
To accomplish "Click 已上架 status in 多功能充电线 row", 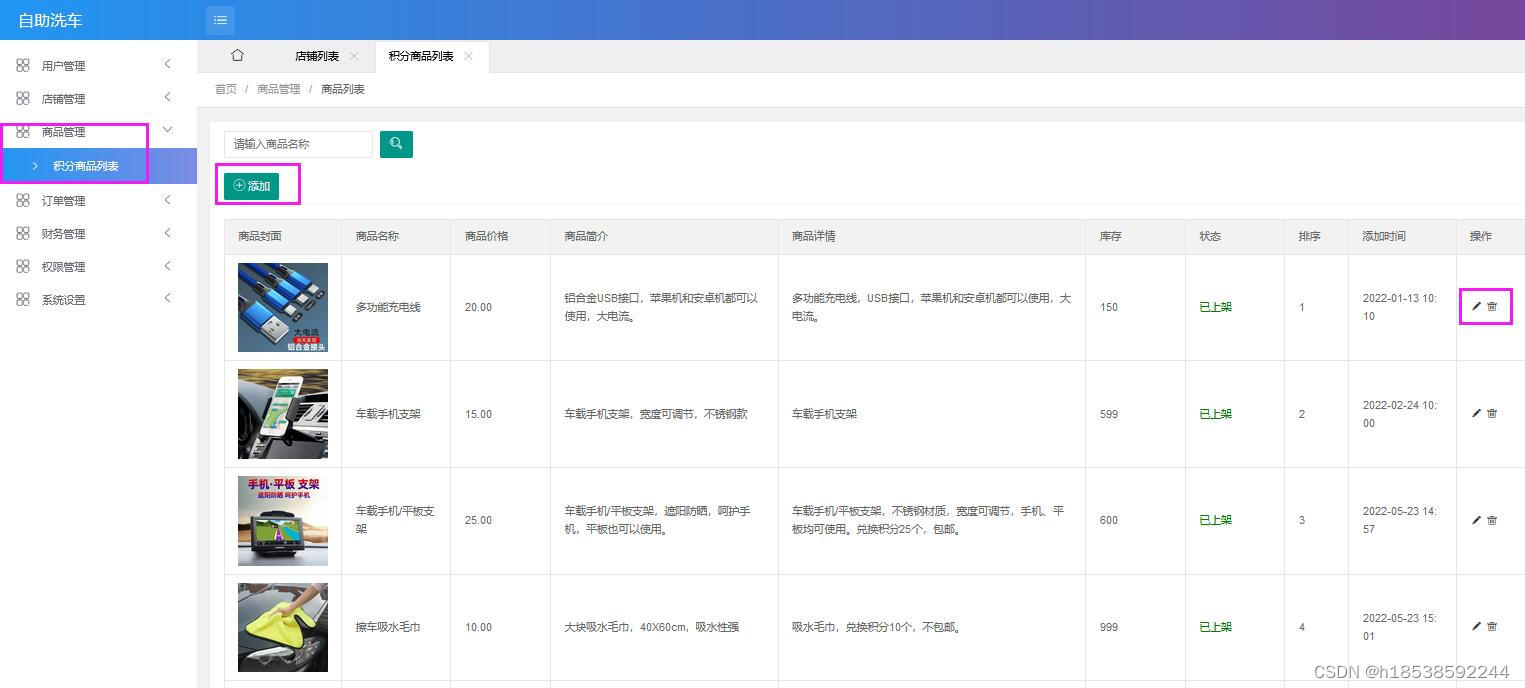I will pyautogui.click(x=1216, y=307).
